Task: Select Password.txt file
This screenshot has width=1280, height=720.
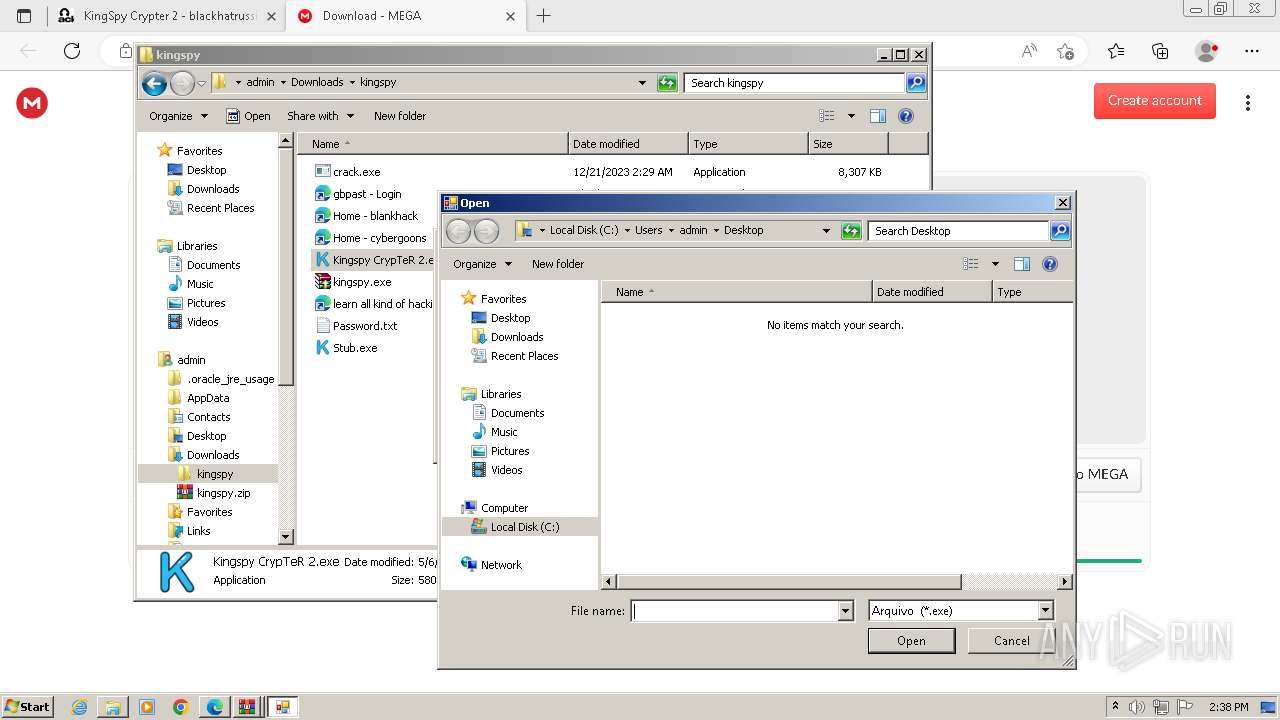Action: point(356,326)
